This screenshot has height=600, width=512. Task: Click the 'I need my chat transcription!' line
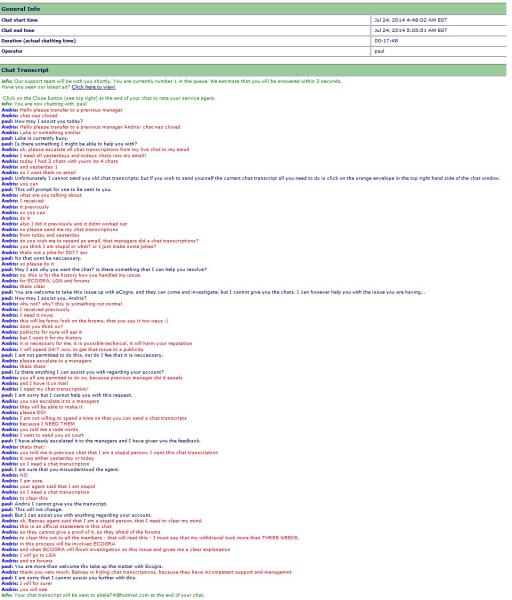(45, 389)
